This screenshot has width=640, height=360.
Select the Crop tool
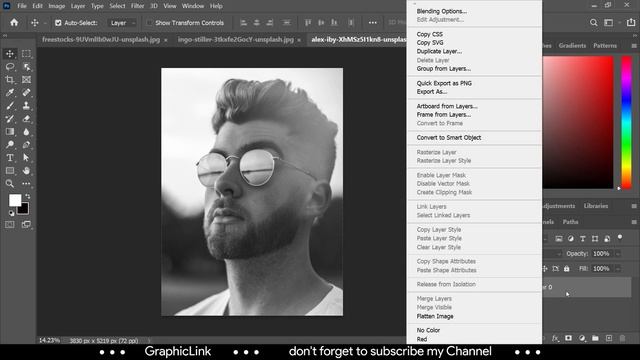tap(10, 80)
